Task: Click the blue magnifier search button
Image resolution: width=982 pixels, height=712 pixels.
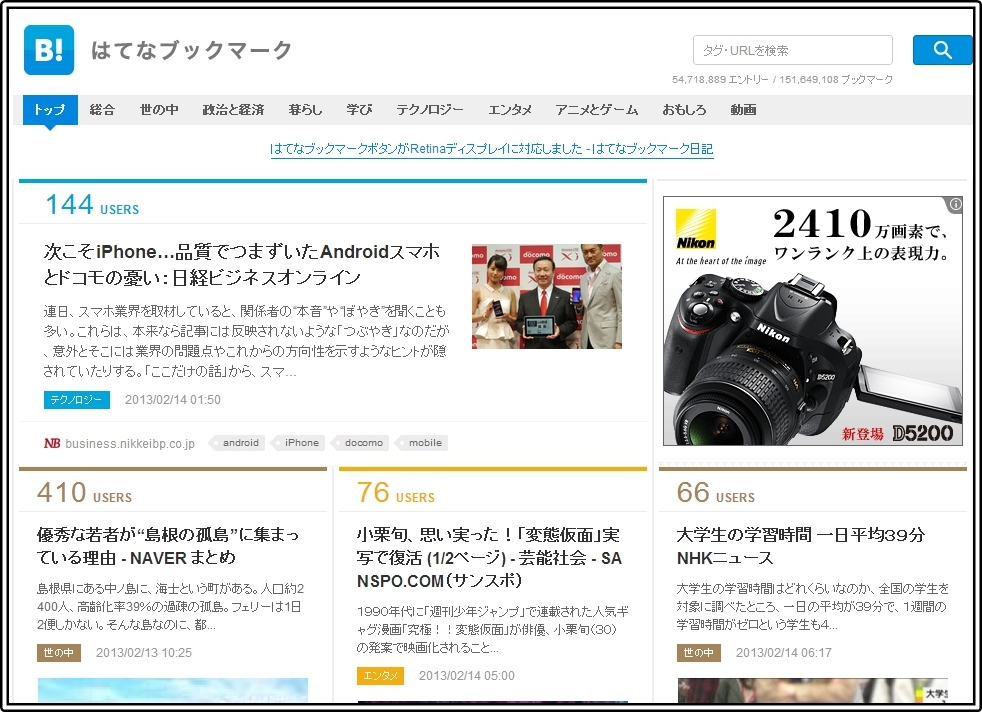Action: pos(942,50)
